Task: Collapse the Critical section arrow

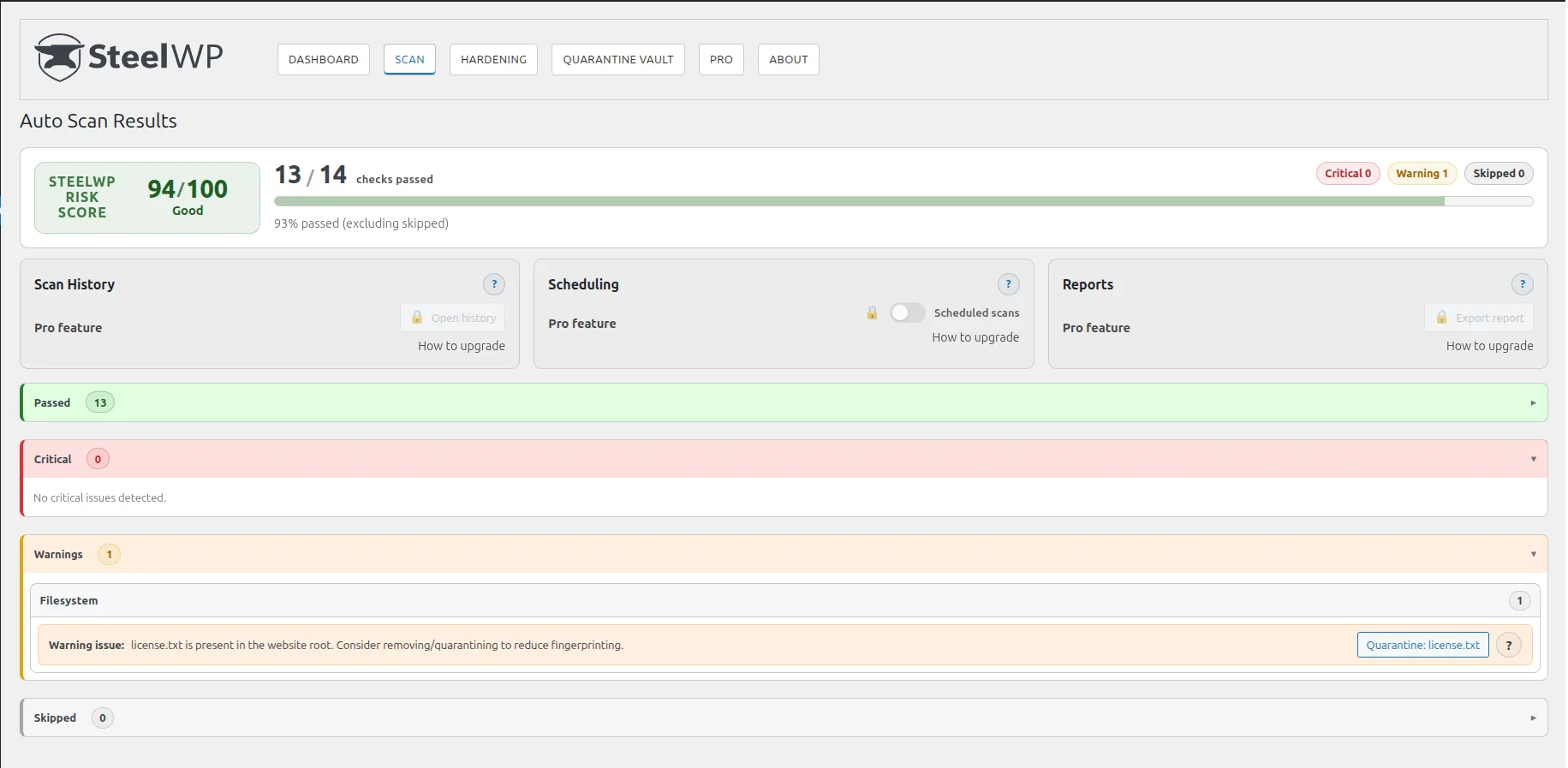Action: (1533, 460)
